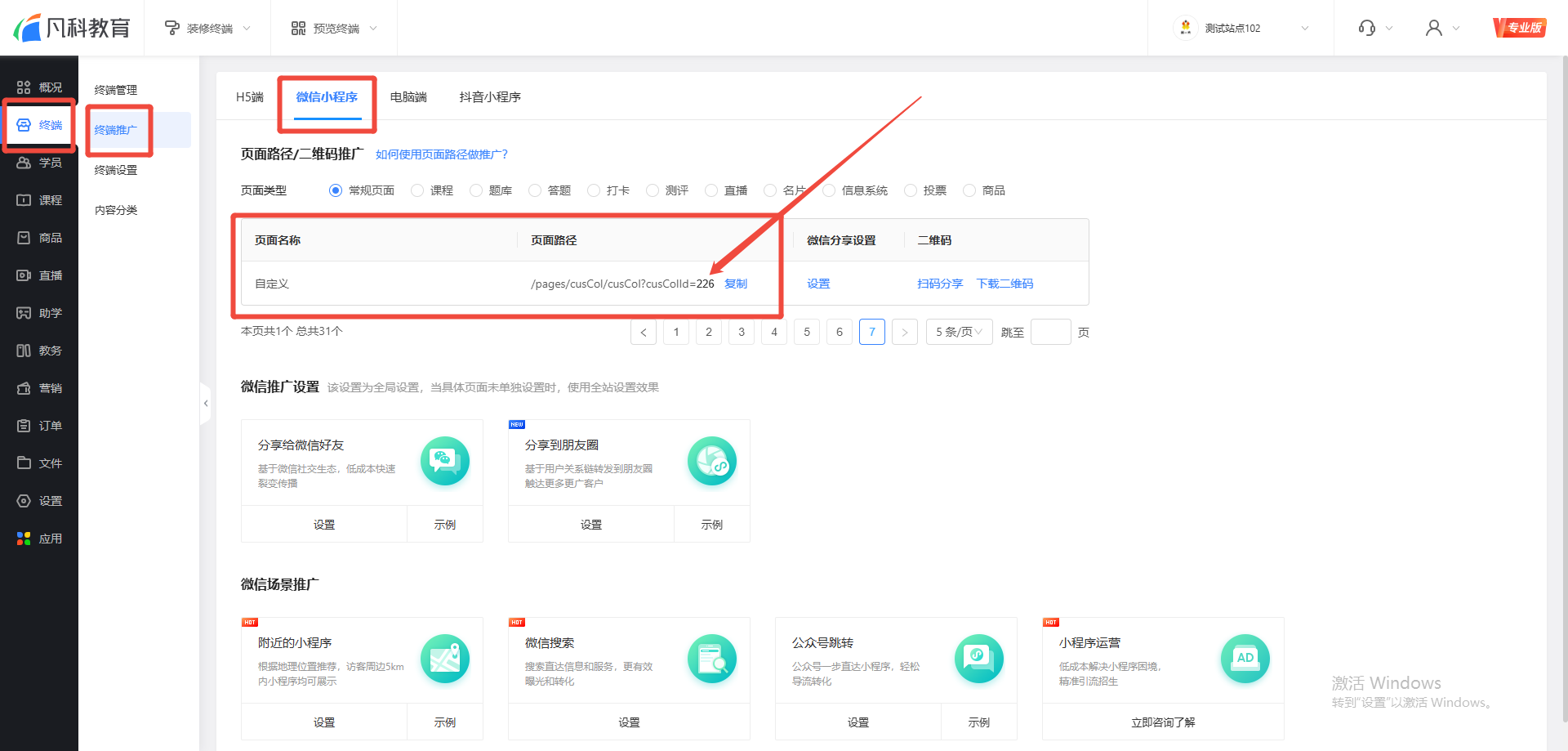
Task: Open the 概况 overview sidebar icon
Action: (24, 87)
